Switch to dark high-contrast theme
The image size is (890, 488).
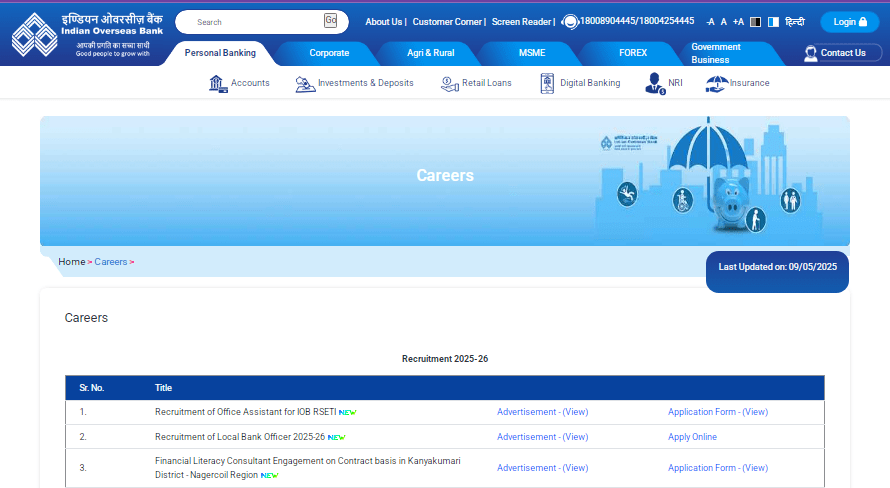(x=755, y=22)
